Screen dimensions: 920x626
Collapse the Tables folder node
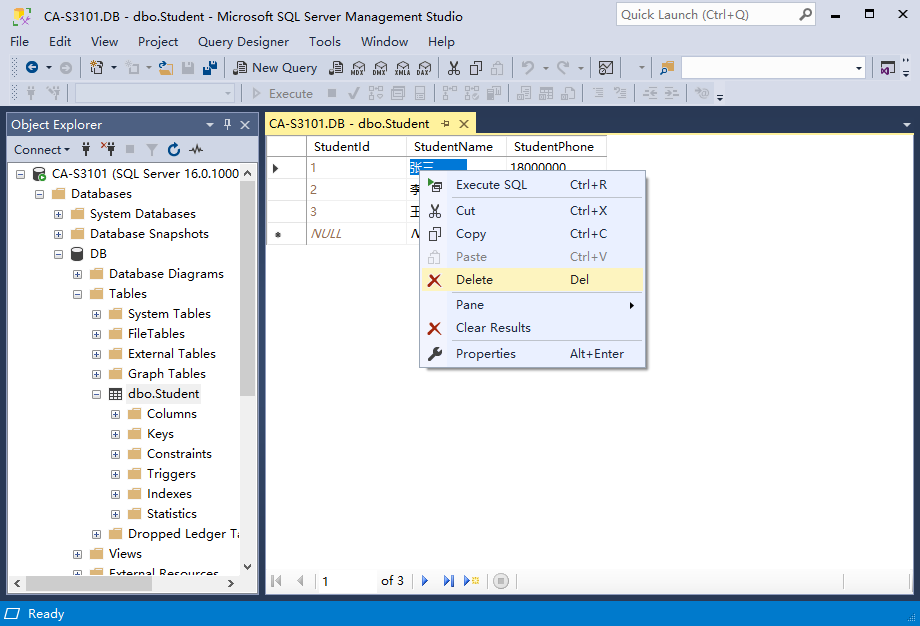[78, 294]
